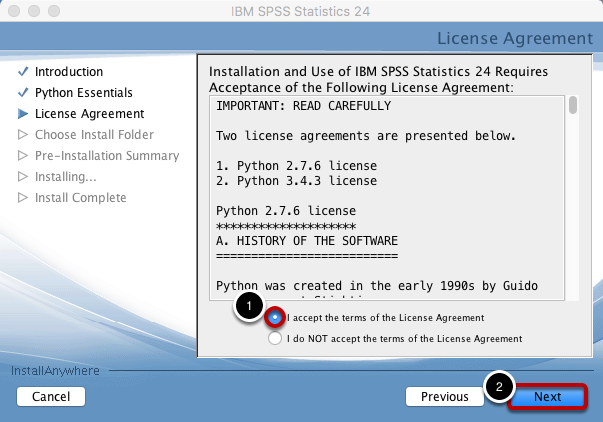Click the License Agreement current-step arrow icon

click(x=23, y=113)
